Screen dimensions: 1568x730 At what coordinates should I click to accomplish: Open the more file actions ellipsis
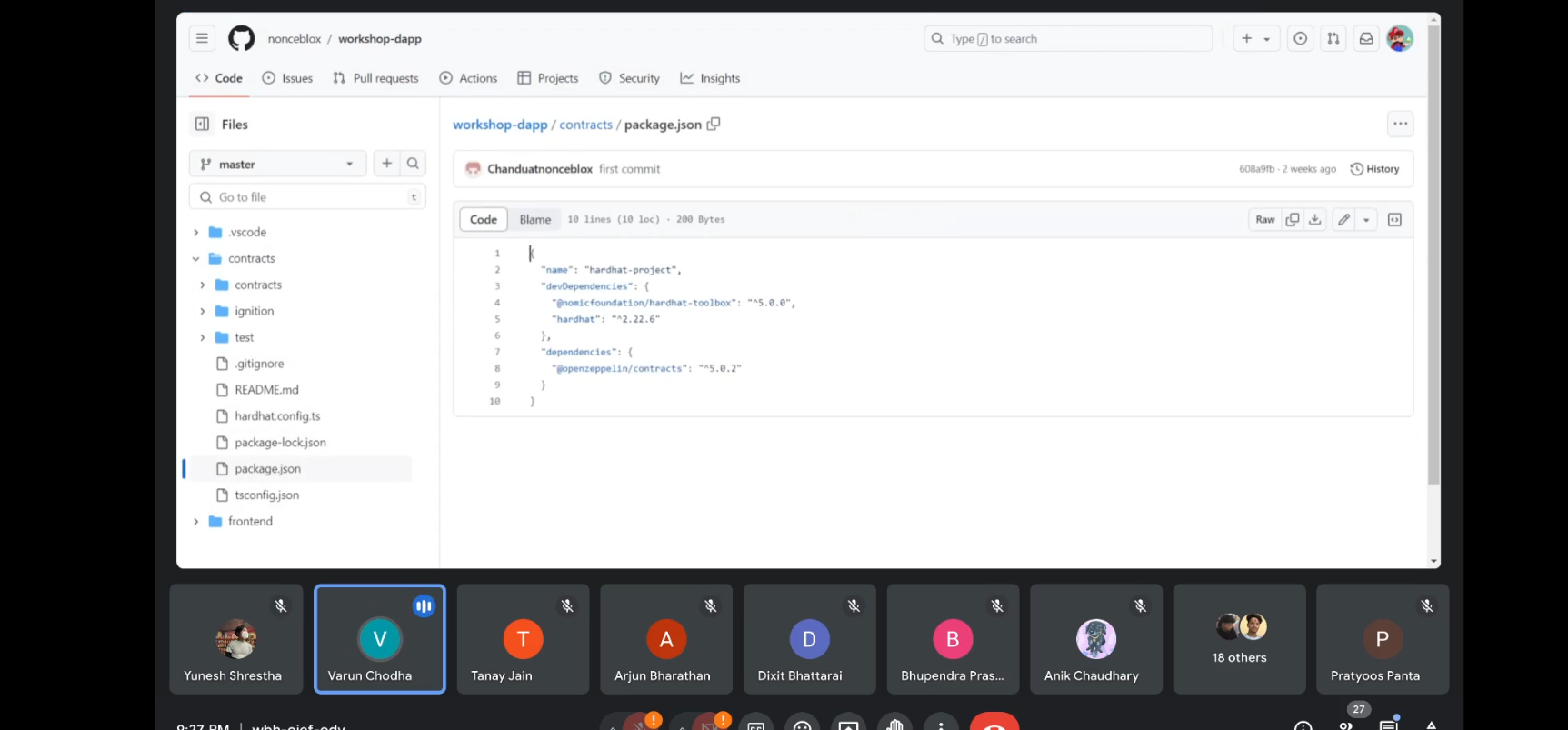1400,124
